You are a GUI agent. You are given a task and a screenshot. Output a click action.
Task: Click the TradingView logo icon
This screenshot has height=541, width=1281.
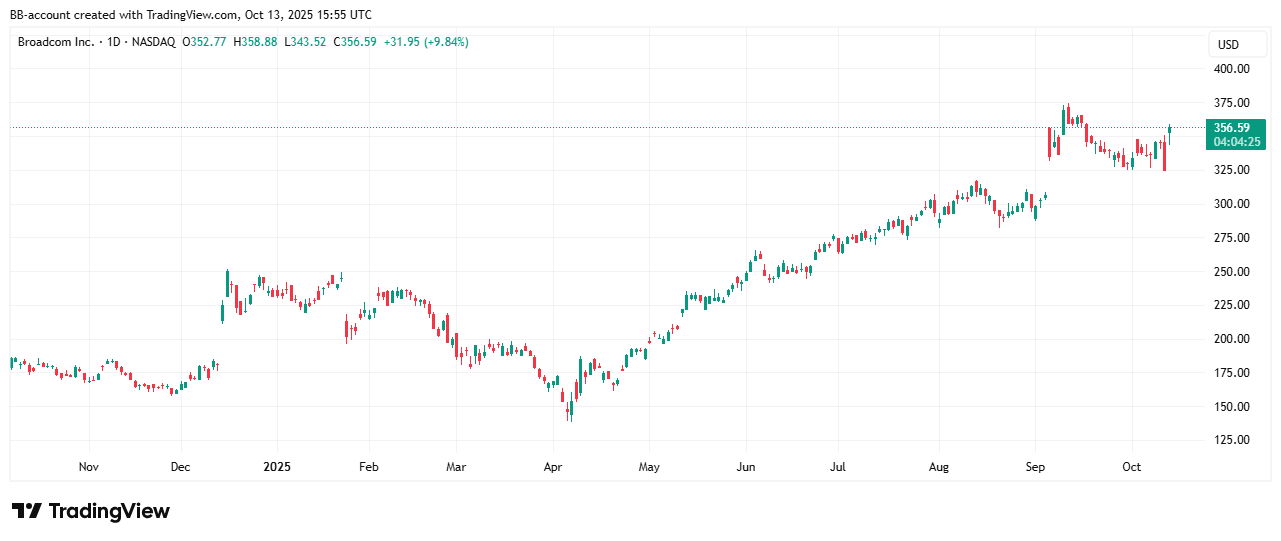coord(26,511)
